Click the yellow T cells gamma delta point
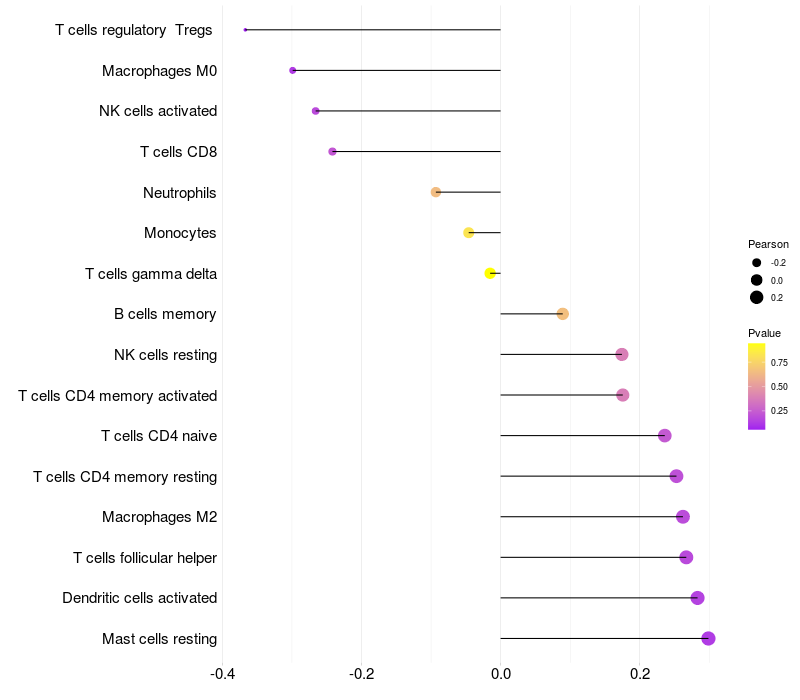Viewport: 800px width, 700px height. tap(490, 273)
